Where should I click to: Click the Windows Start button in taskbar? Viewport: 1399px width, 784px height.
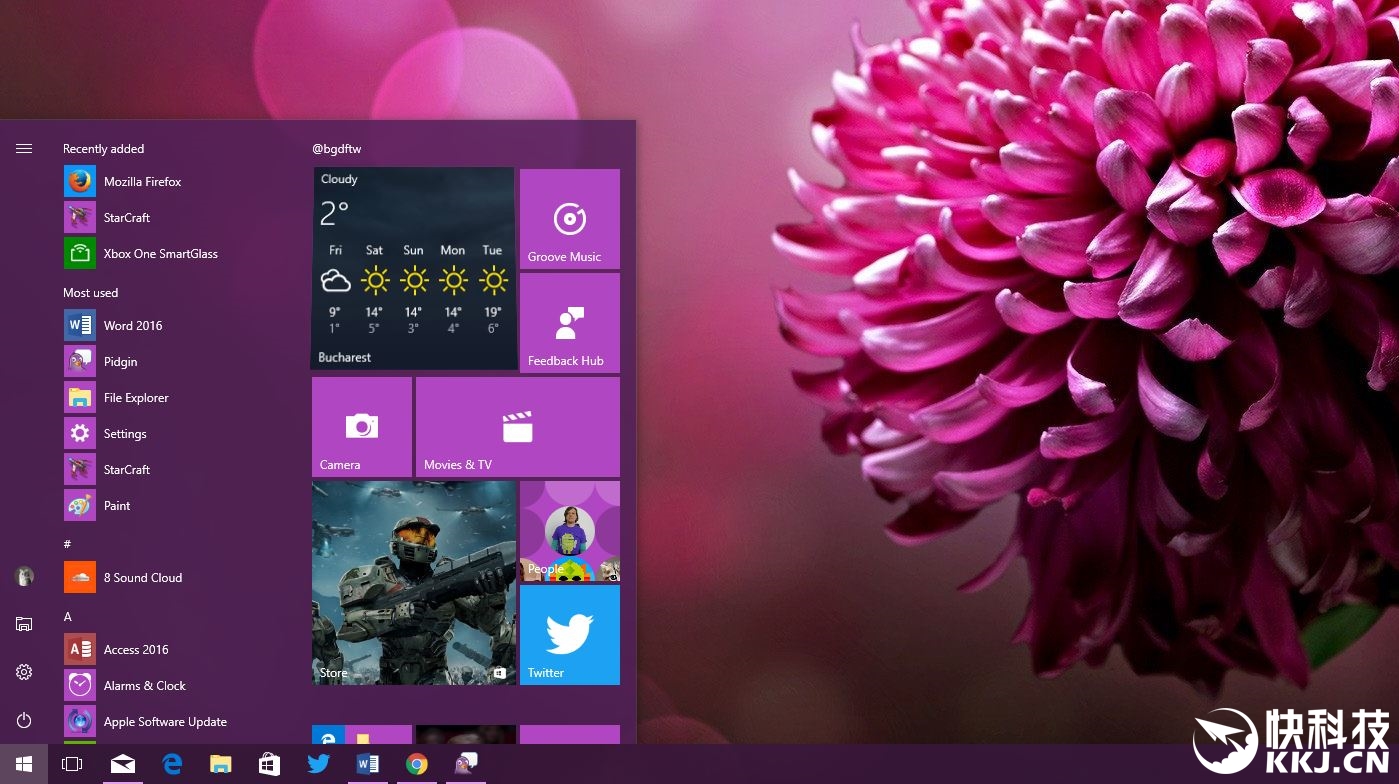coord(24,764)
